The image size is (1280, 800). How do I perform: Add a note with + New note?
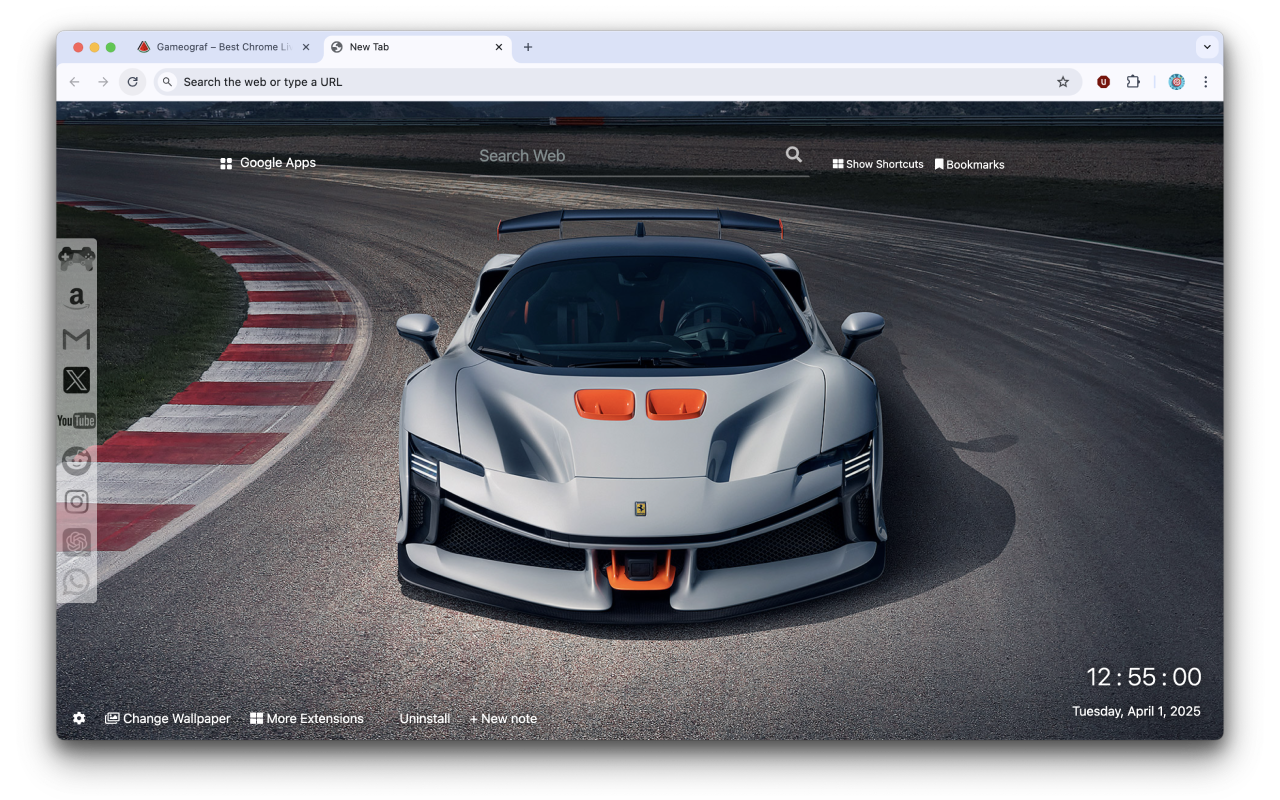coord(503,718)
